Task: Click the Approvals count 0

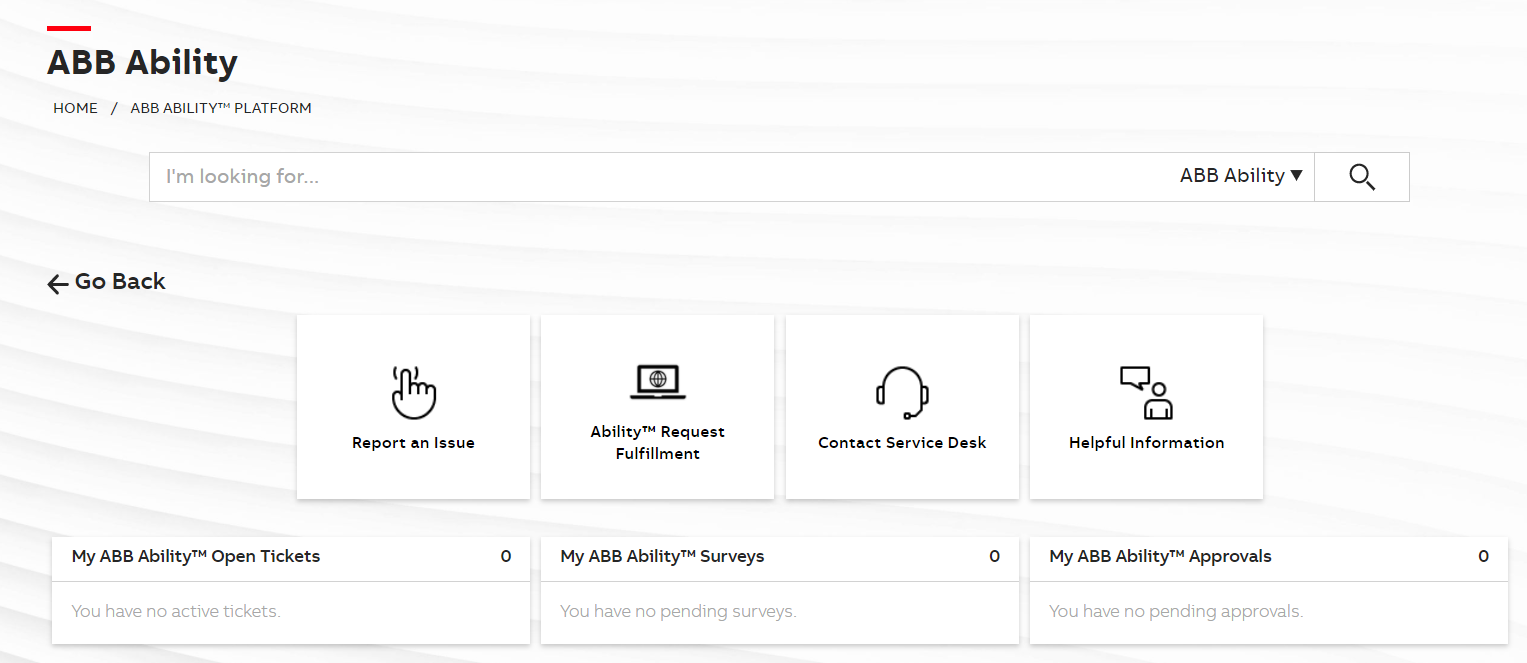Action: pos(1483,557)
